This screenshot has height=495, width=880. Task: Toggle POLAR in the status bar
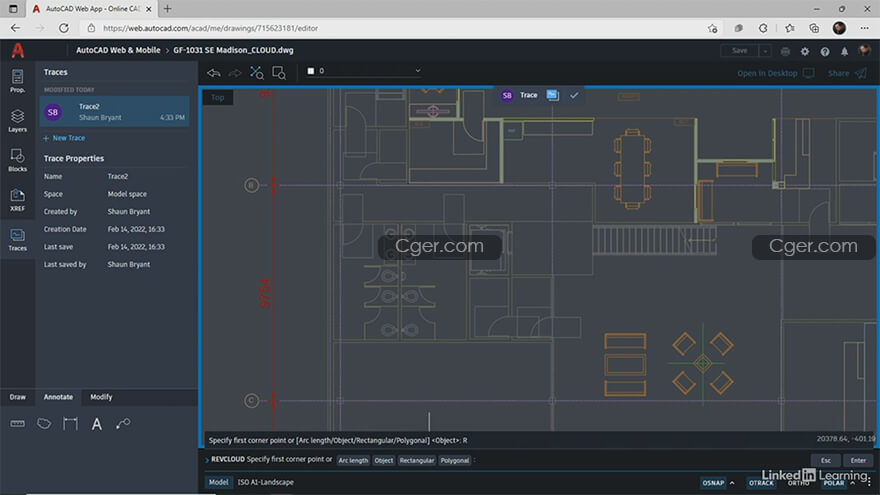(833, 483)
